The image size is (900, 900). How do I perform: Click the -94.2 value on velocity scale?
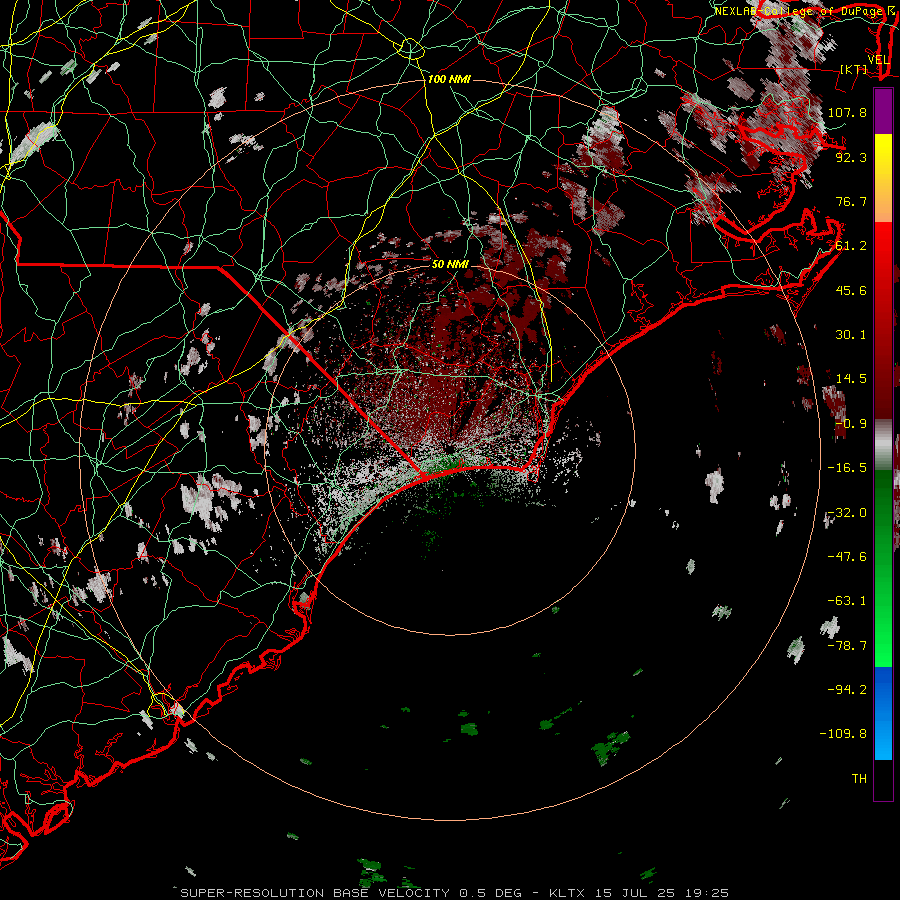click(x=847, y=689)
